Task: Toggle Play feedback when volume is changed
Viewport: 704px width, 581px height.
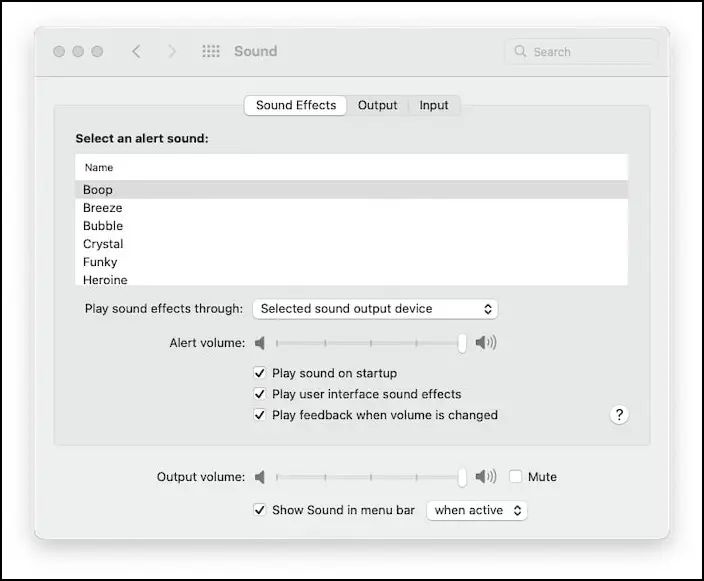Action: pos(260,415)
